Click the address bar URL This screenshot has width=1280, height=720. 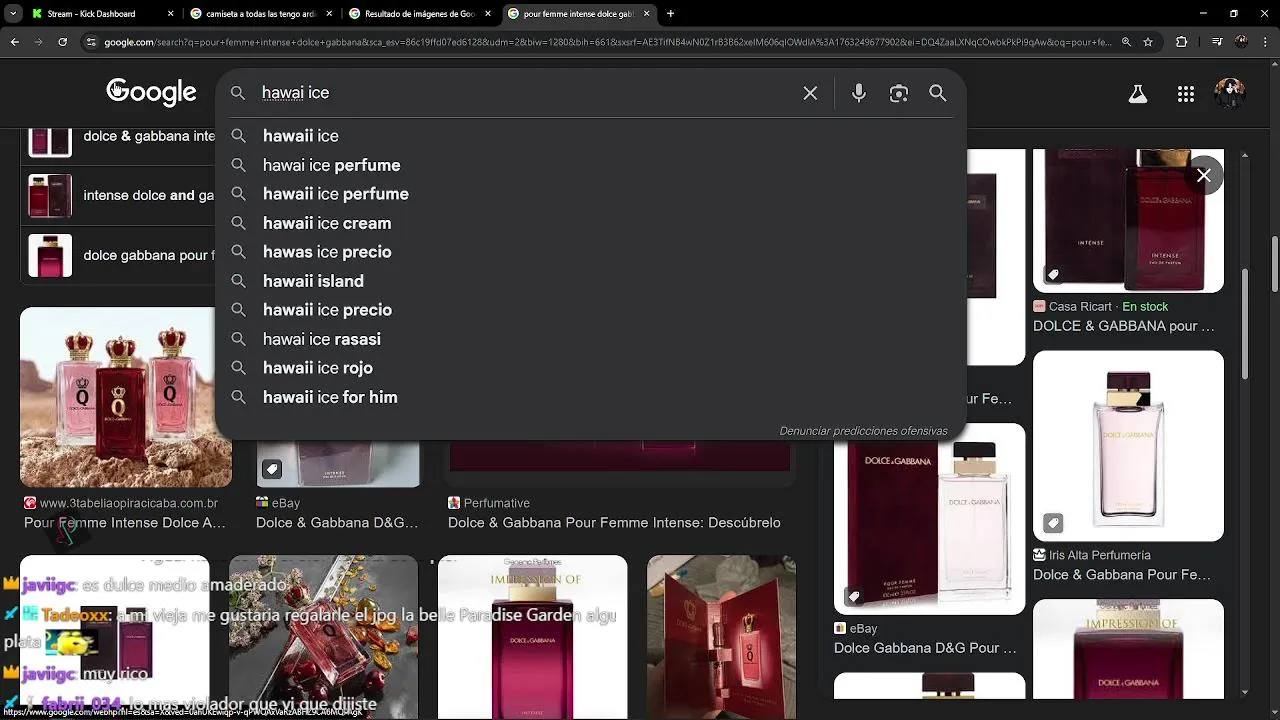click(x=607, y=42)
